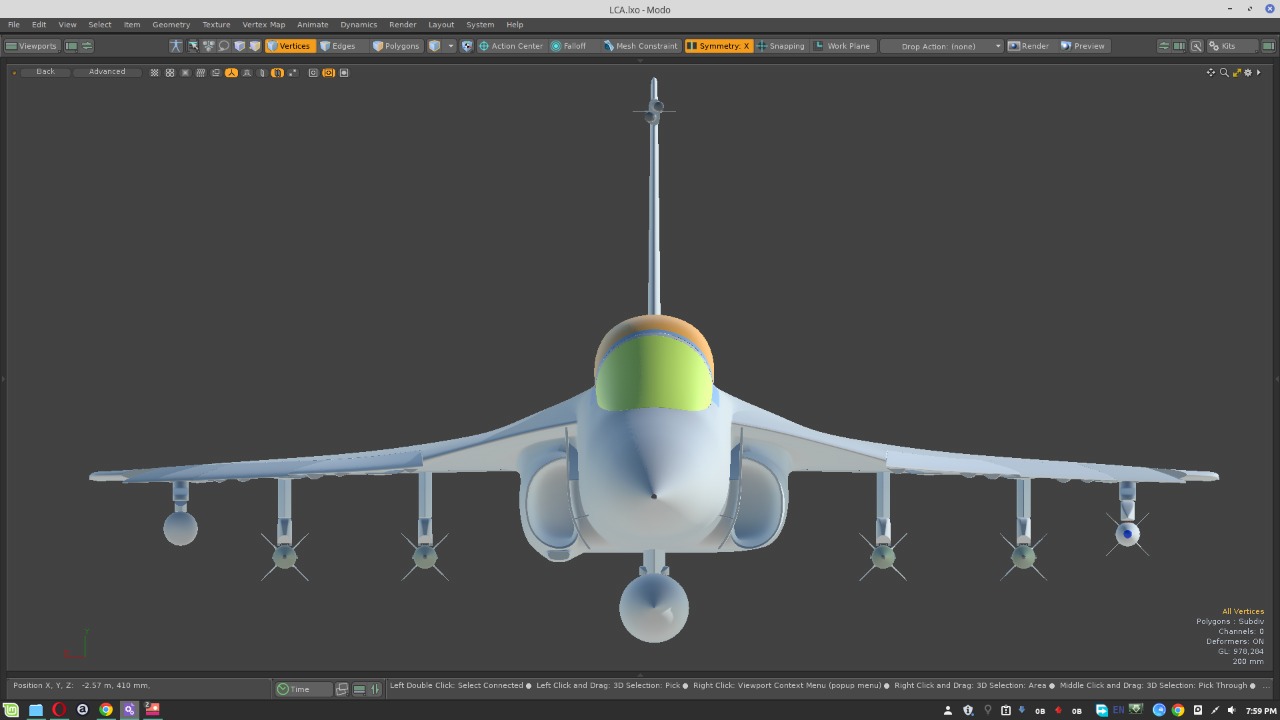Click the figure-shaped icon in the top toolbar
Viewport: 1280px width, 720px height.
point(176,46)
